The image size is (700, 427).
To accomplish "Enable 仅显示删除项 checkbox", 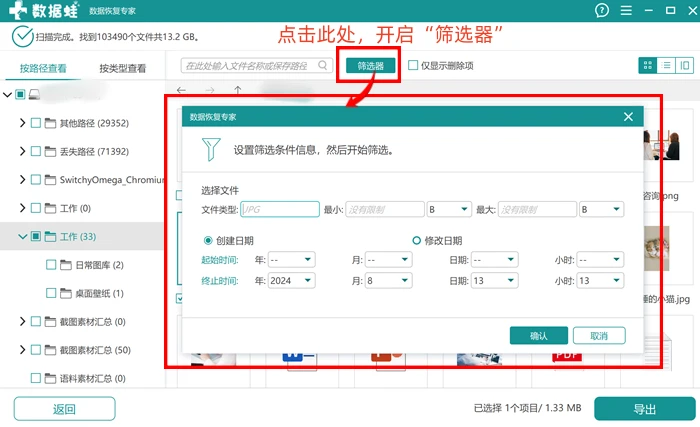I will [413, 66].
